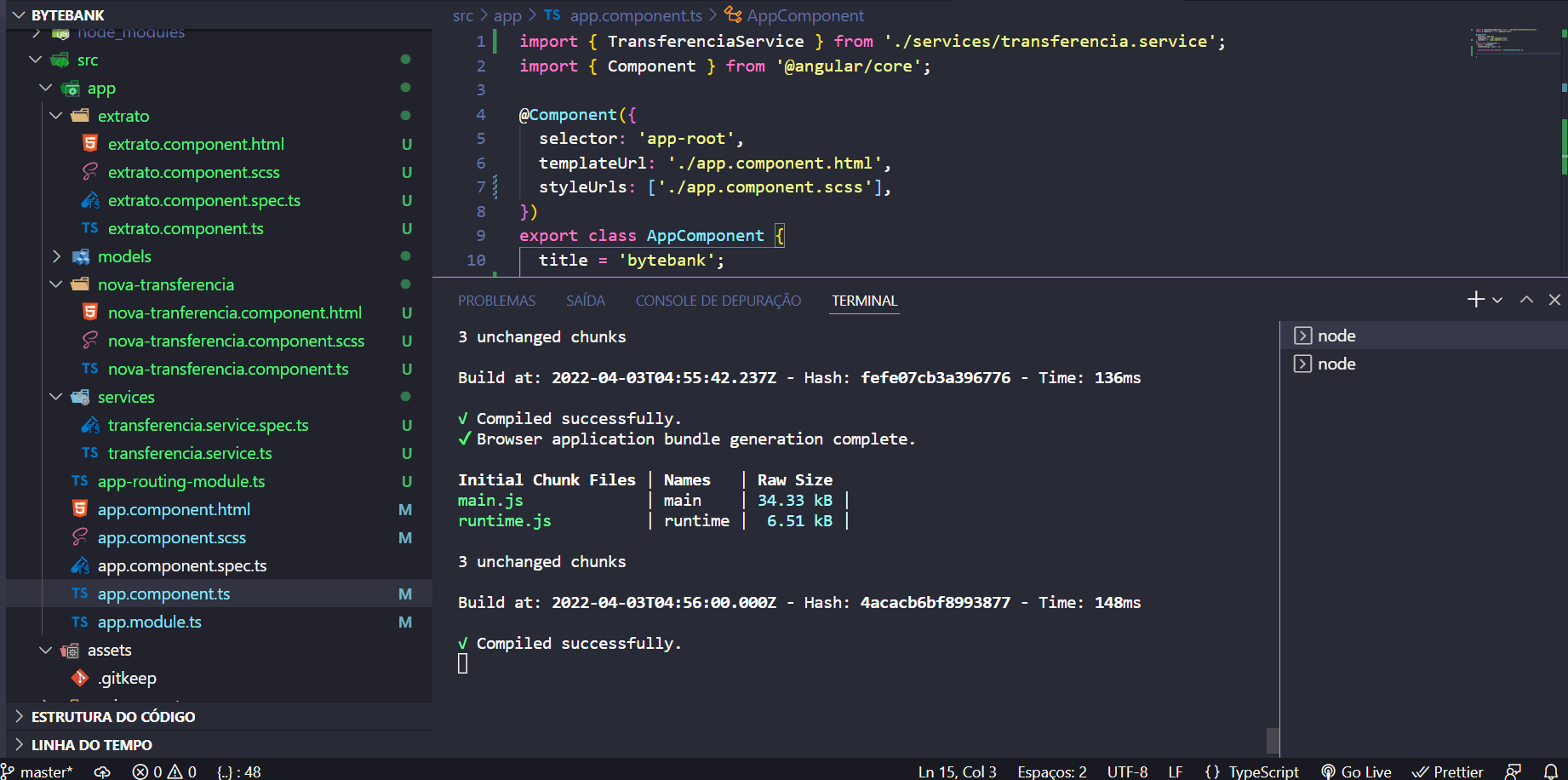Collapse the app folder chevron

tap(46, 88)
